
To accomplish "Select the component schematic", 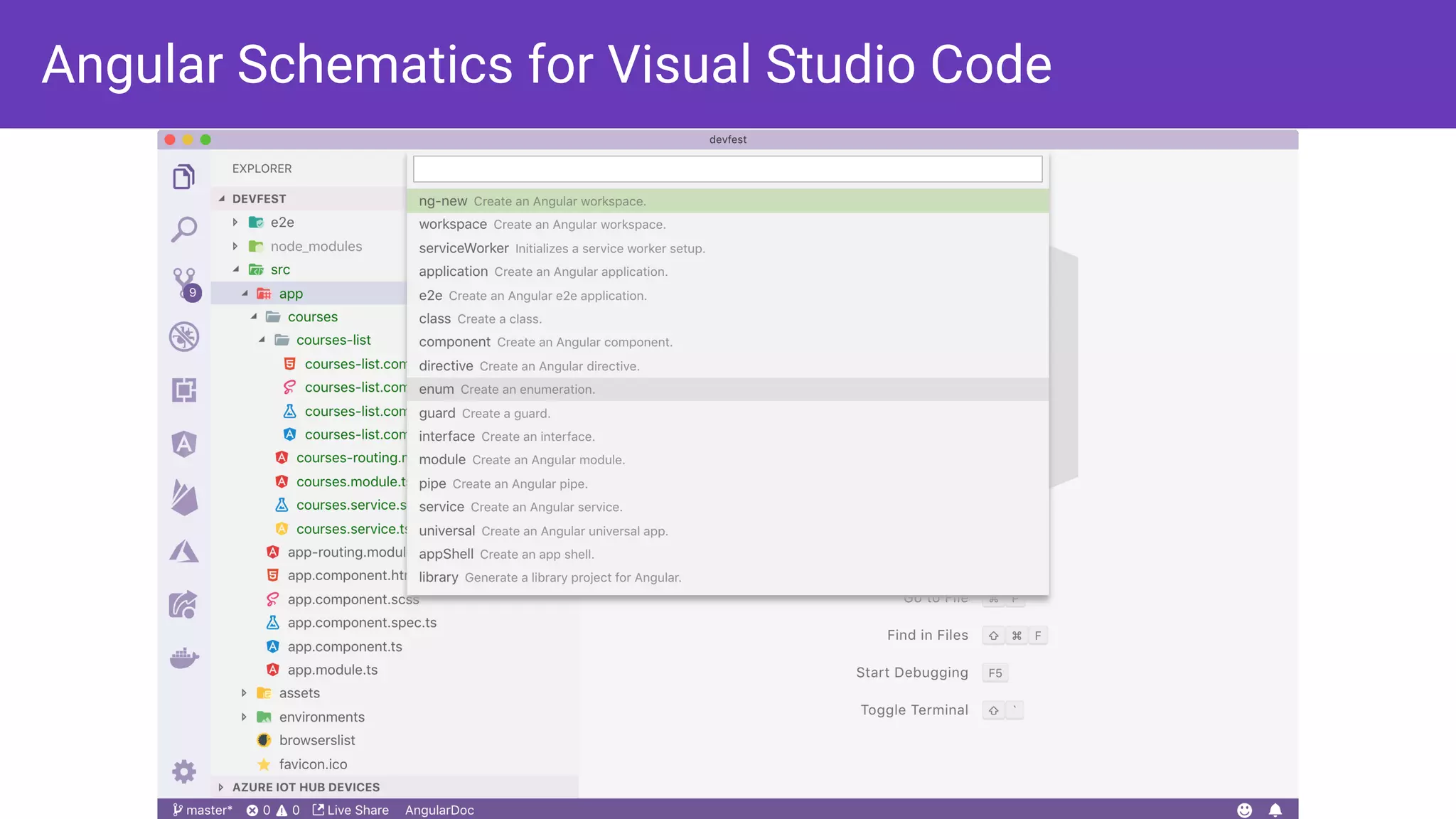I will pos(727,342).
